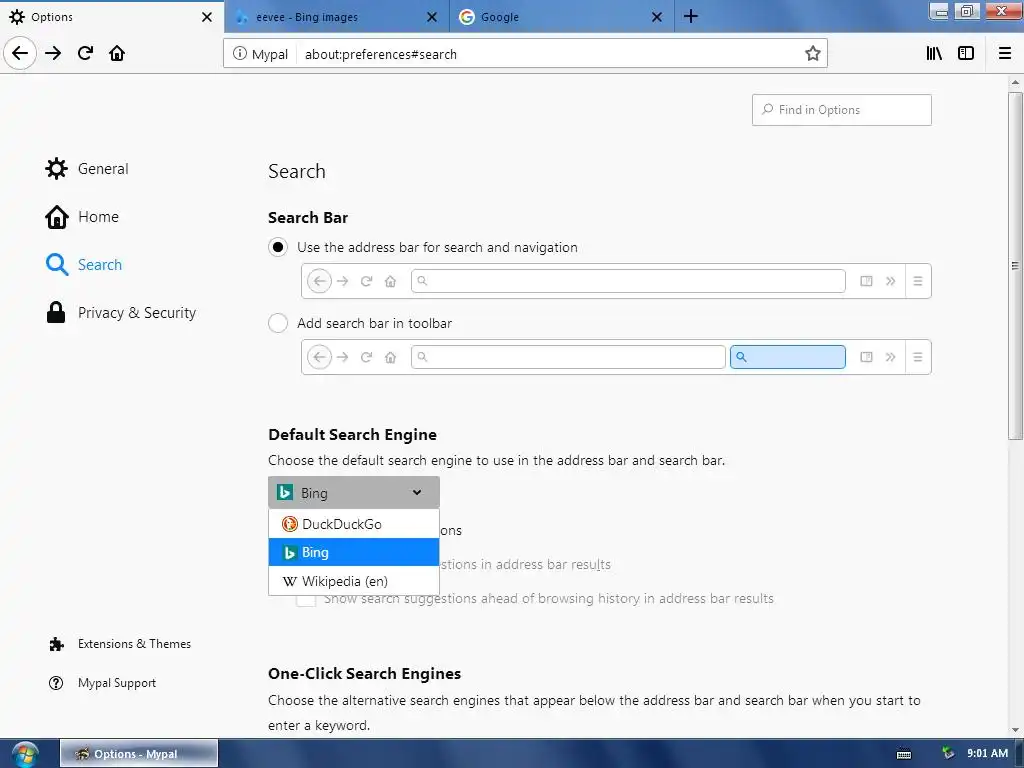Open General preferences category

tap(87, 168)
